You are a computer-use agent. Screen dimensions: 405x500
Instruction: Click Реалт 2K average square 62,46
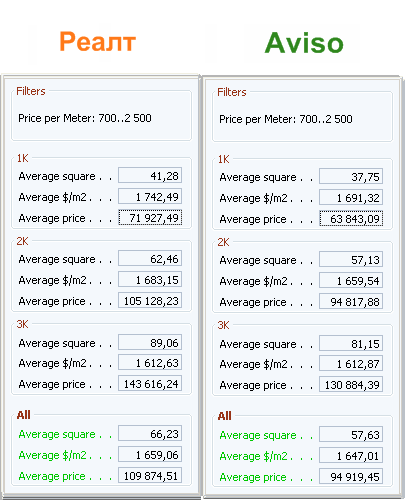[150, 258]
